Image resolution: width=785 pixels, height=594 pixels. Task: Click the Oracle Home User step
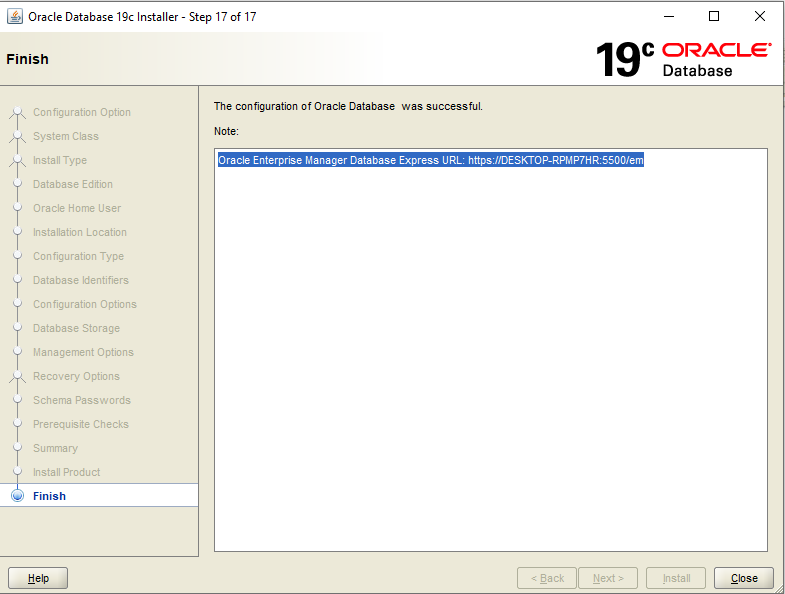(x=77, y=208)
